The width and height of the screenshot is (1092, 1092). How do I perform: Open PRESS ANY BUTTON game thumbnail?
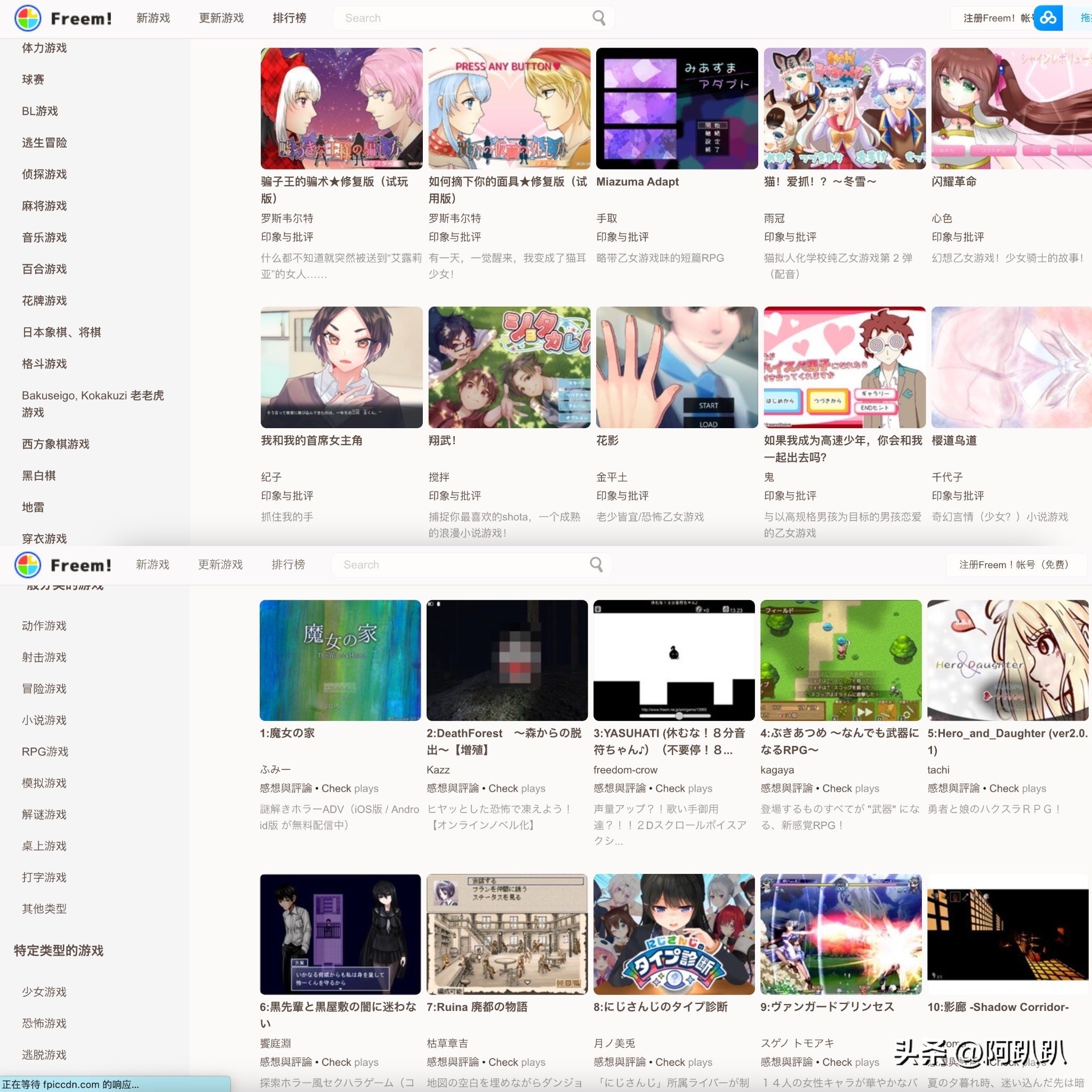click(x=509, y=109)
